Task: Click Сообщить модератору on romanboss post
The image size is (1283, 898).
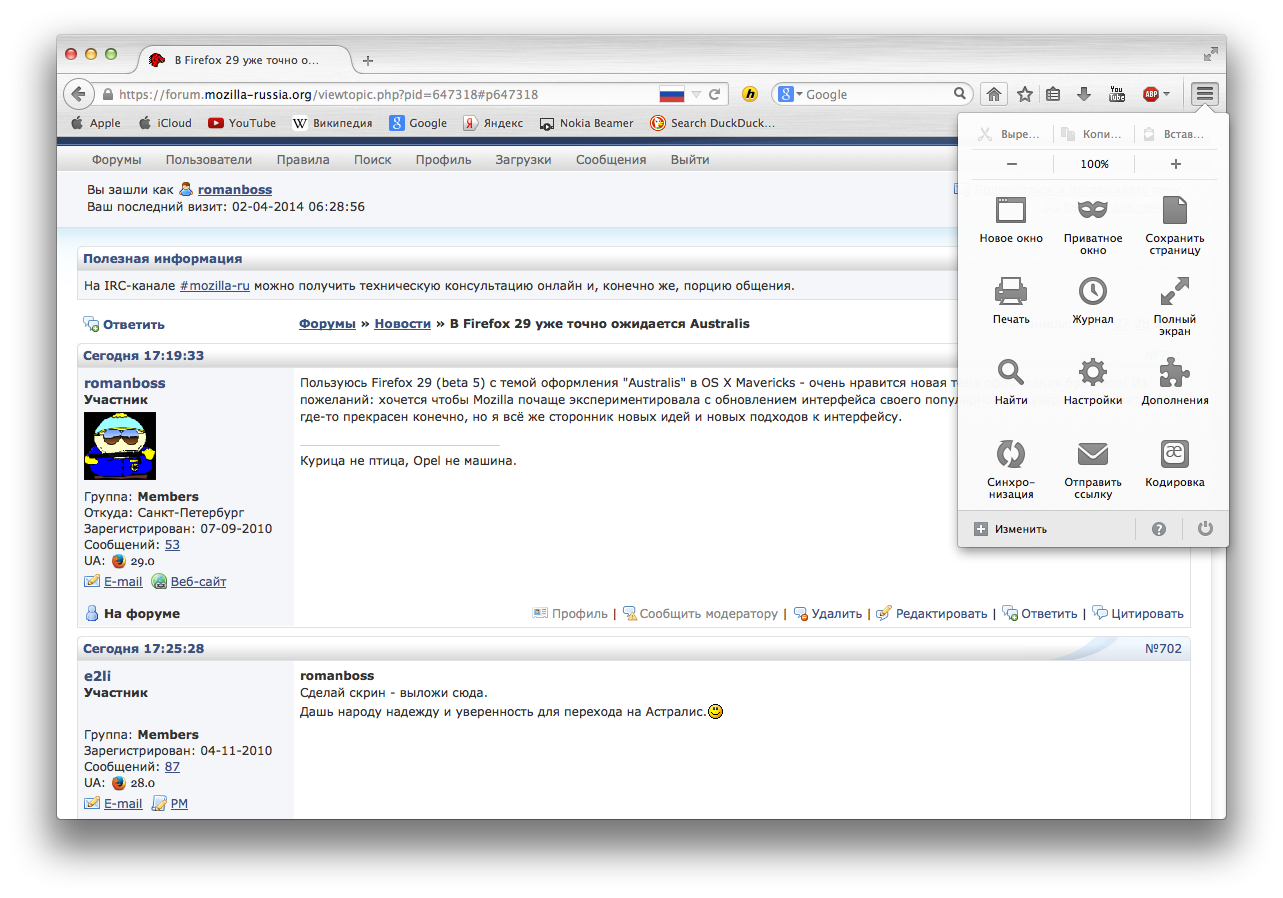Action: click(700, 614)
